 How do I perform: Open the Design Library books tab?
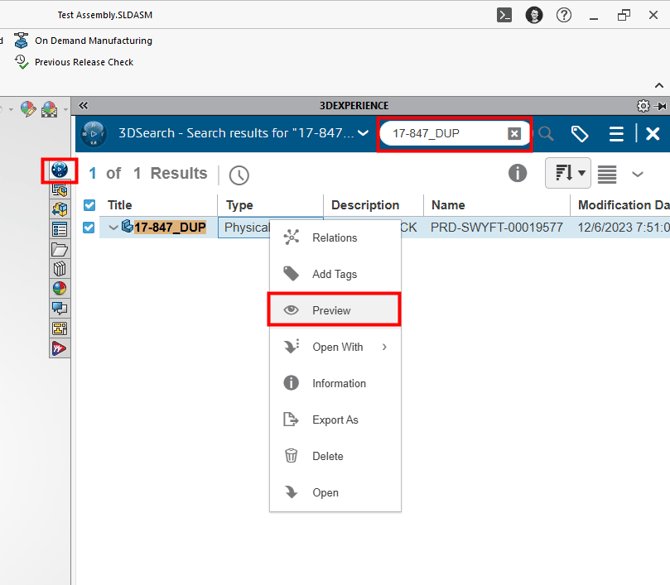pos(59,269)
